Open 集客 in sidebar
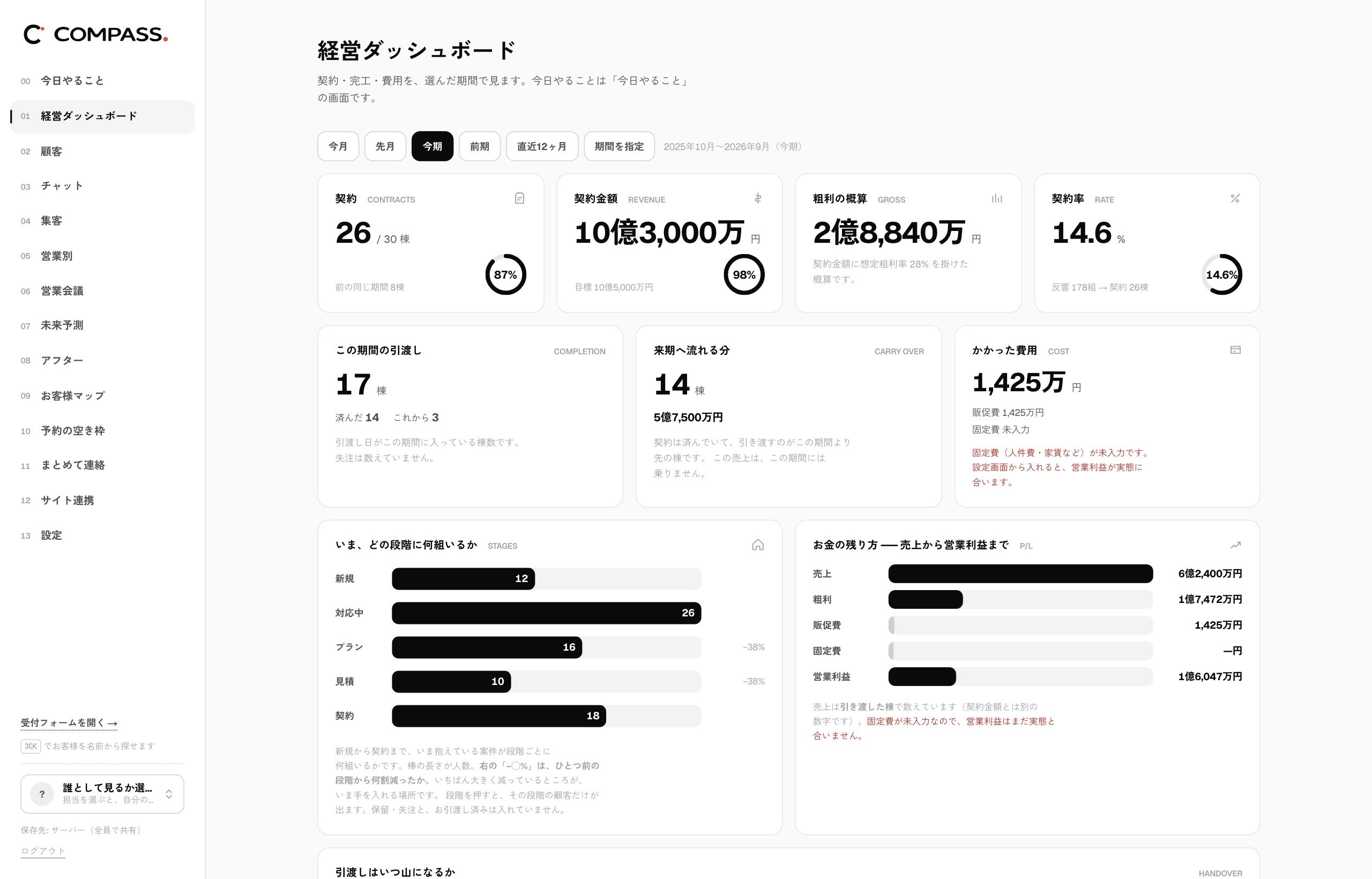1372x879 pixels. [x=102, y=221]
